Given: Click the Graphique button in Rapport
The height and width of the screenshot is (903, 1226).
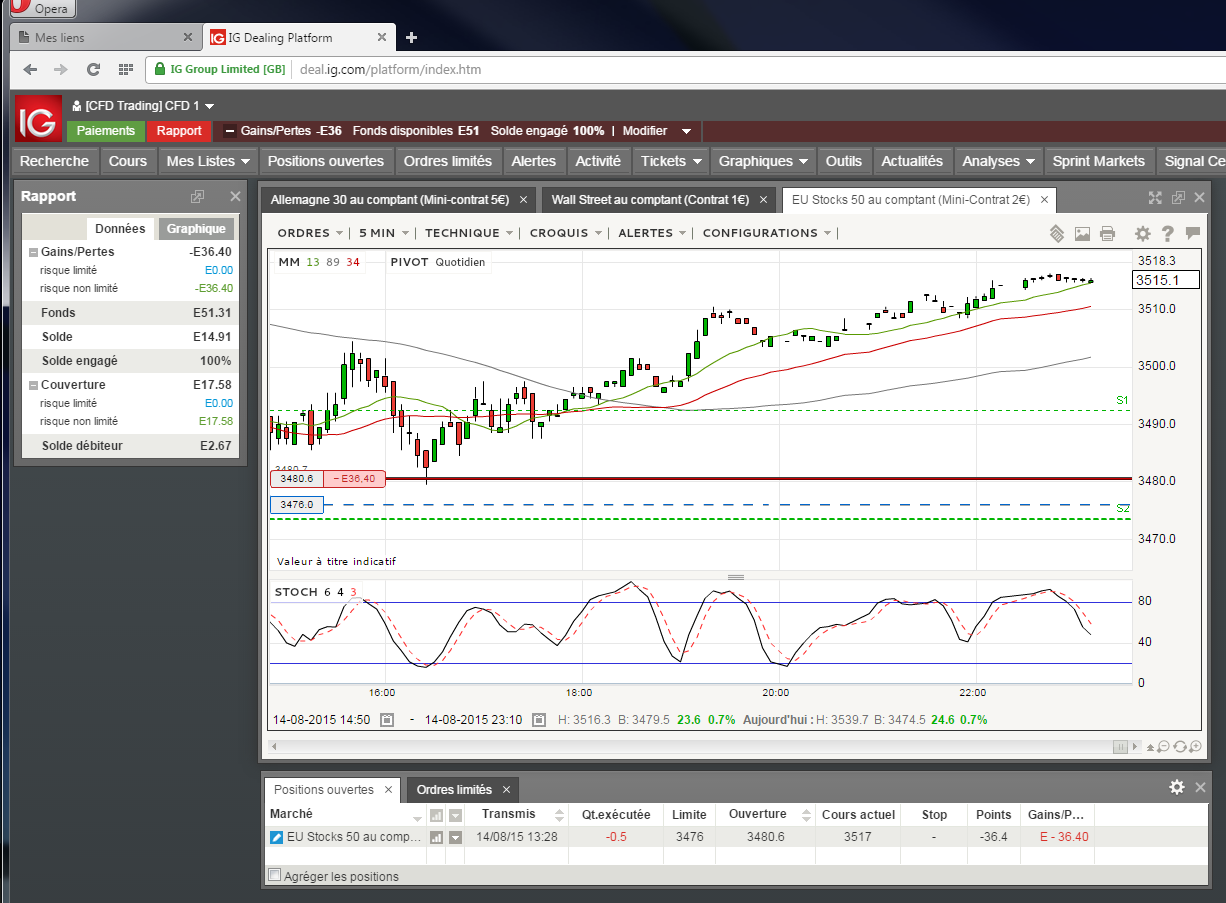Looking at the screenshot, I should (196, 229).
